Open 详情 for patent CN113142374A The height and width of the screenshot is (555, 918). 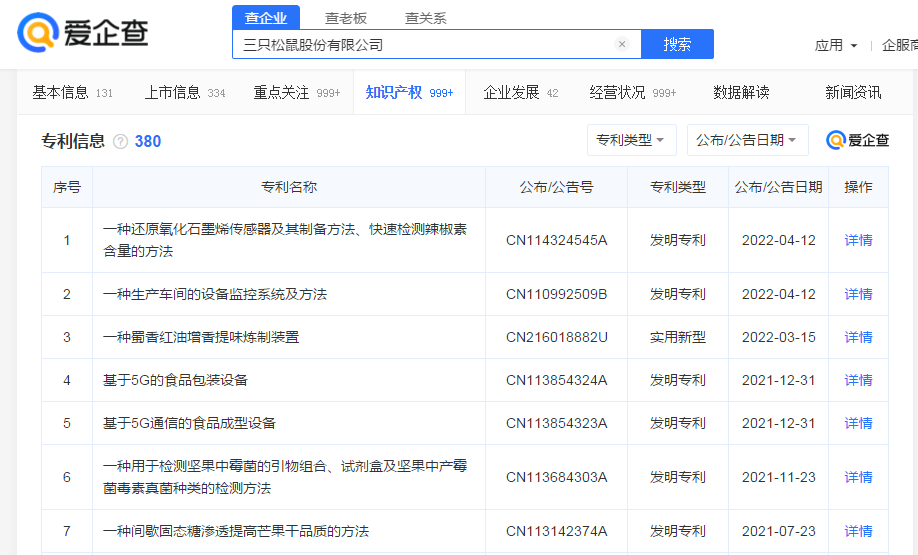click(x=858, y=531)
